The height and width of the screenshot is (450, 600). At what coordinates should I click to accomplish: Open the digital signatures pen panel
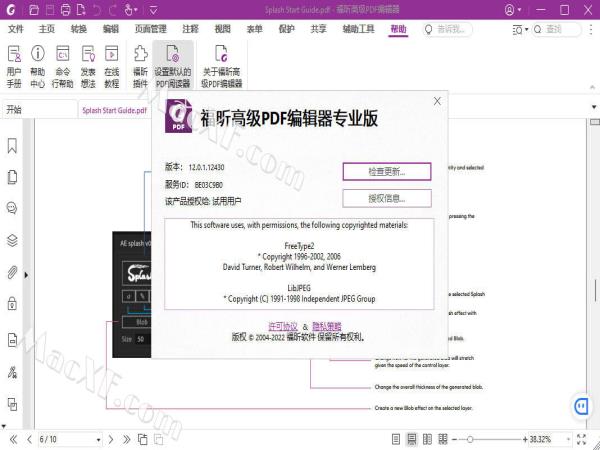point(12,372)
